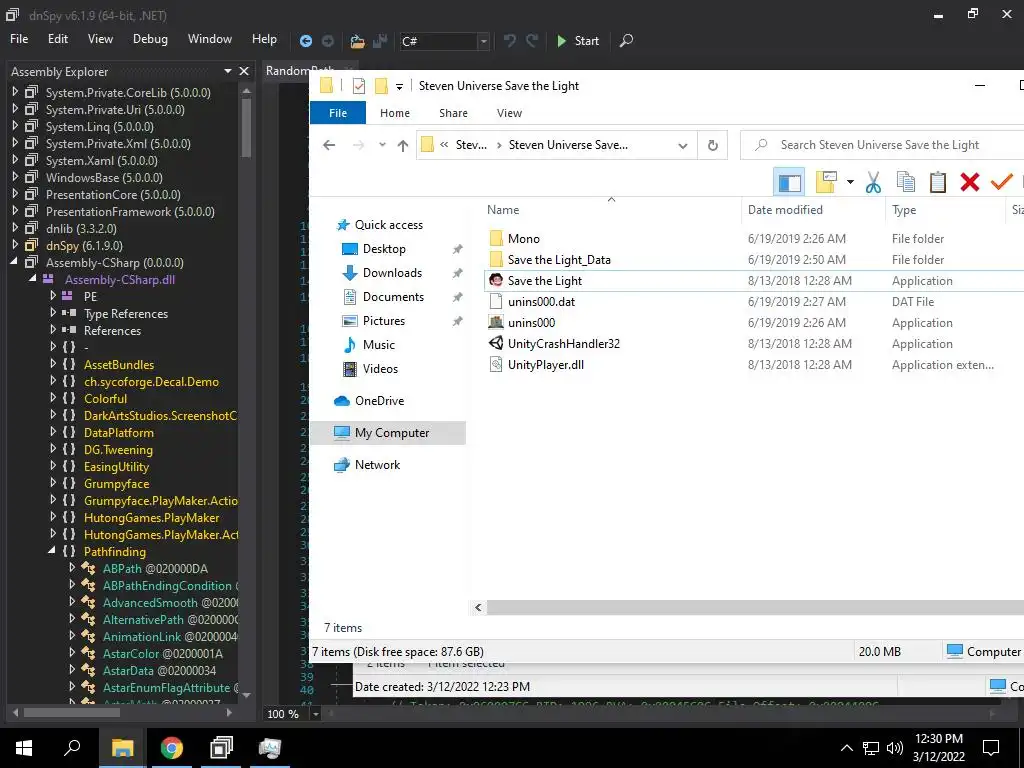Click the Explorer Paste clipboard icon

pos(937,182)
